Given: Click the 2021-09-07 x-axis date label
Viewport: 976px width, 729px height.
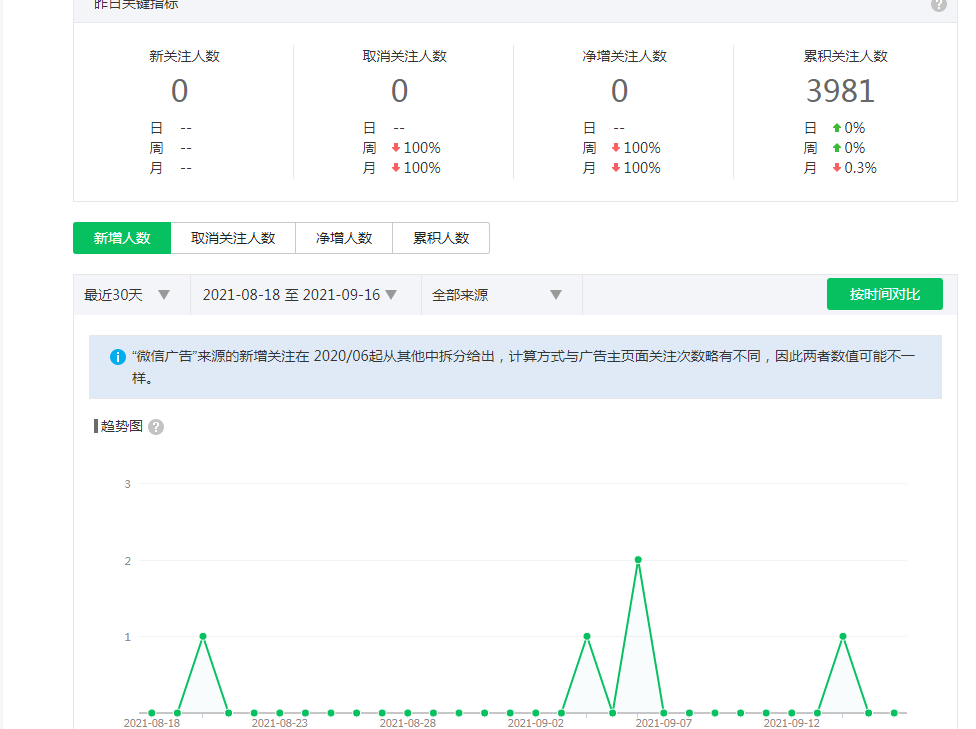Looking at the screenshot, I should pos(663,722).
